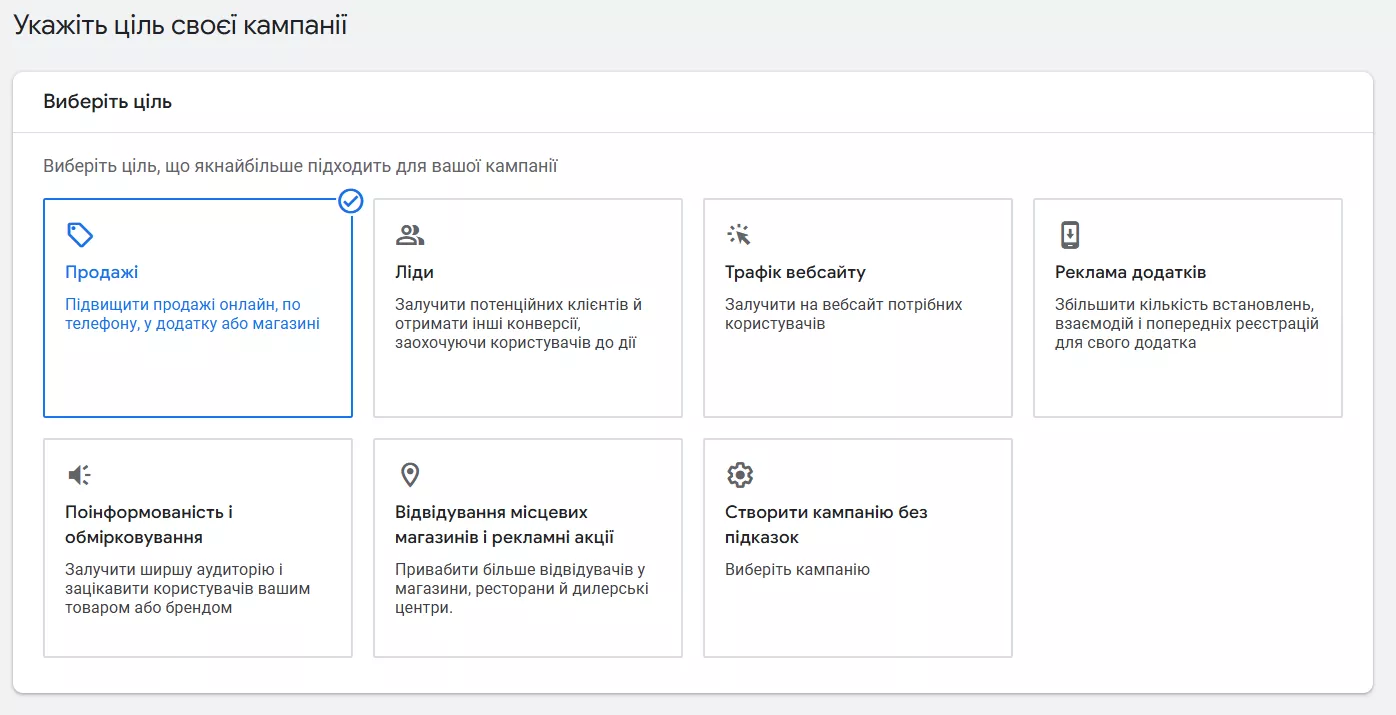Select the Ліди goal title
Image resolution: width=1396 pixels, height=715 pixels.
pyautogui.click(x=414, y=272)
